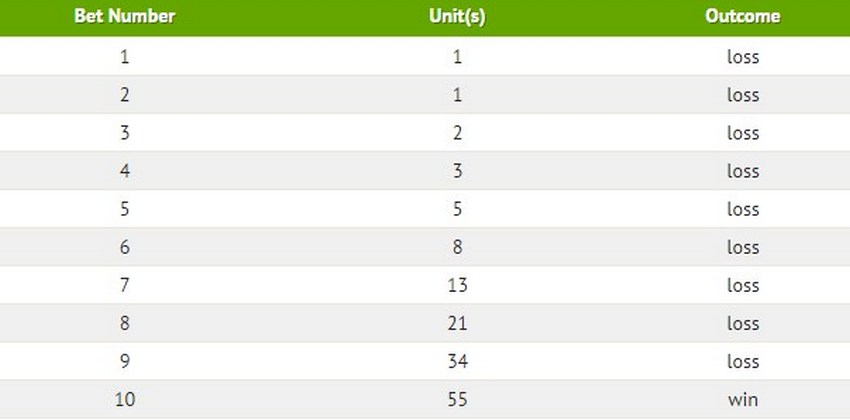Click the Outcome column header

click(743, 16)
